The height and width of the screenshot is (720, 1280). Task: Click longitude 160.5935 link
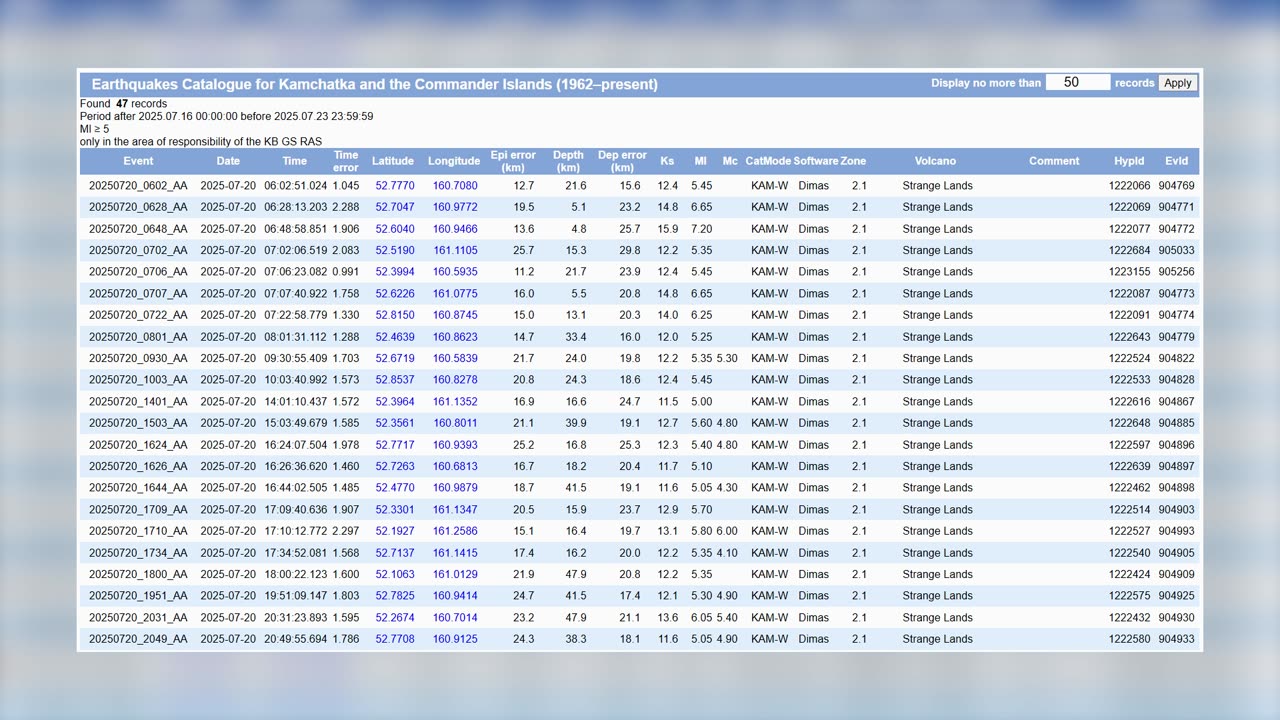[x=455, y=272]
